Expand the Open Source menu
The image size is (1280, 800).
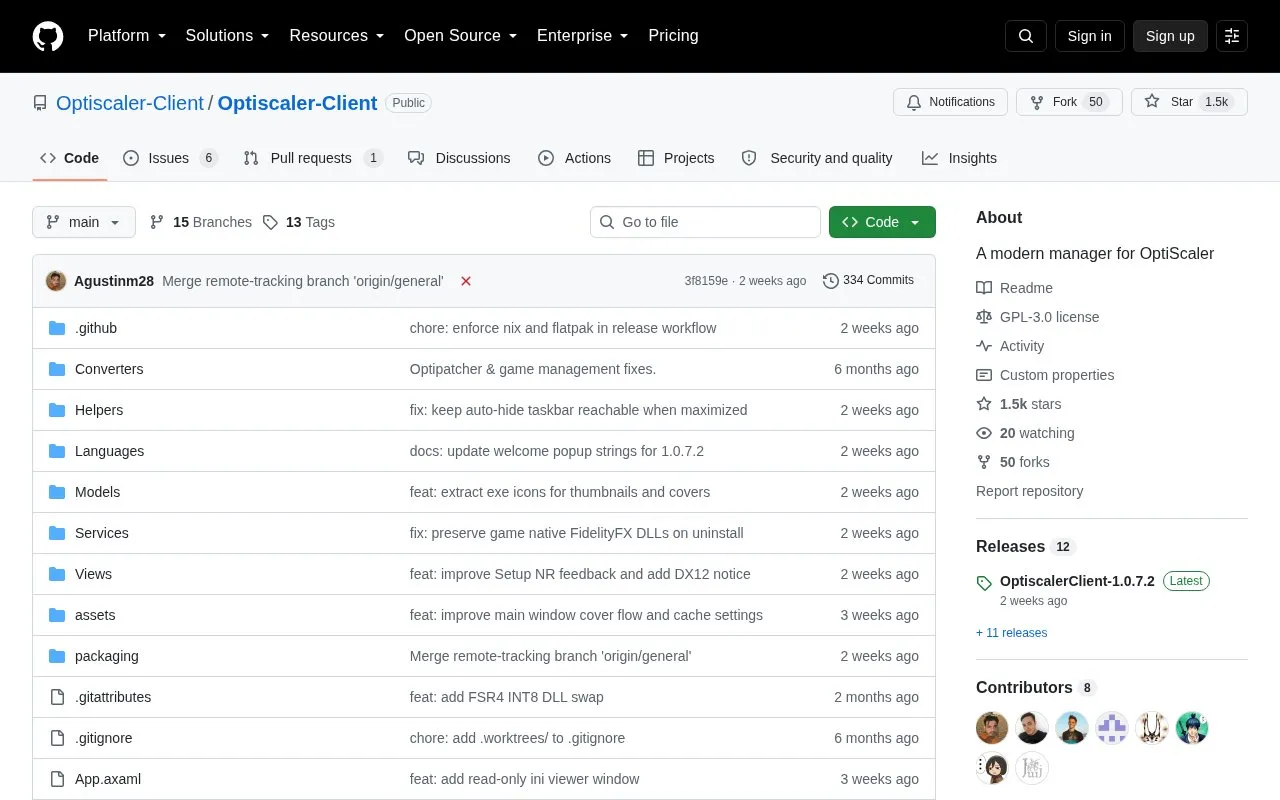pyautogui.click(x=461, y=36)
